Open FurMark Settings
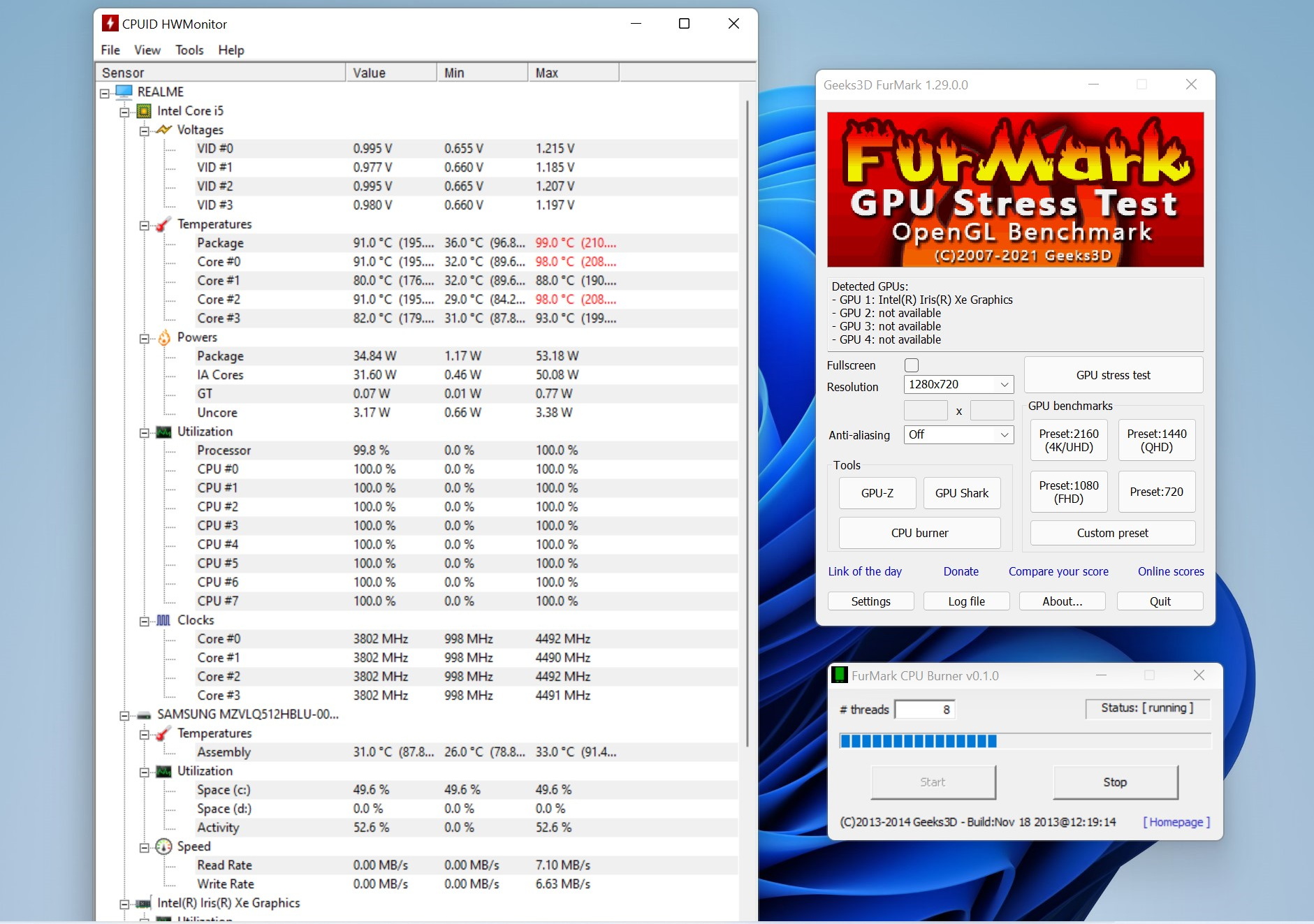This screenshot has width=1314, height=924. pyautogui.click(x=870, y=601)
